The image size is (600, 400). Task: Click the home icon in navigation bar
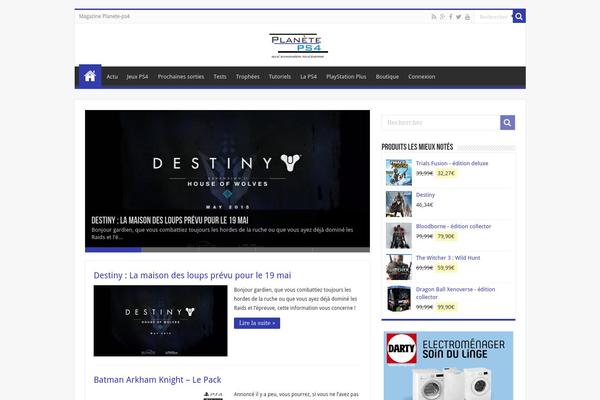(x=90, y=76)
